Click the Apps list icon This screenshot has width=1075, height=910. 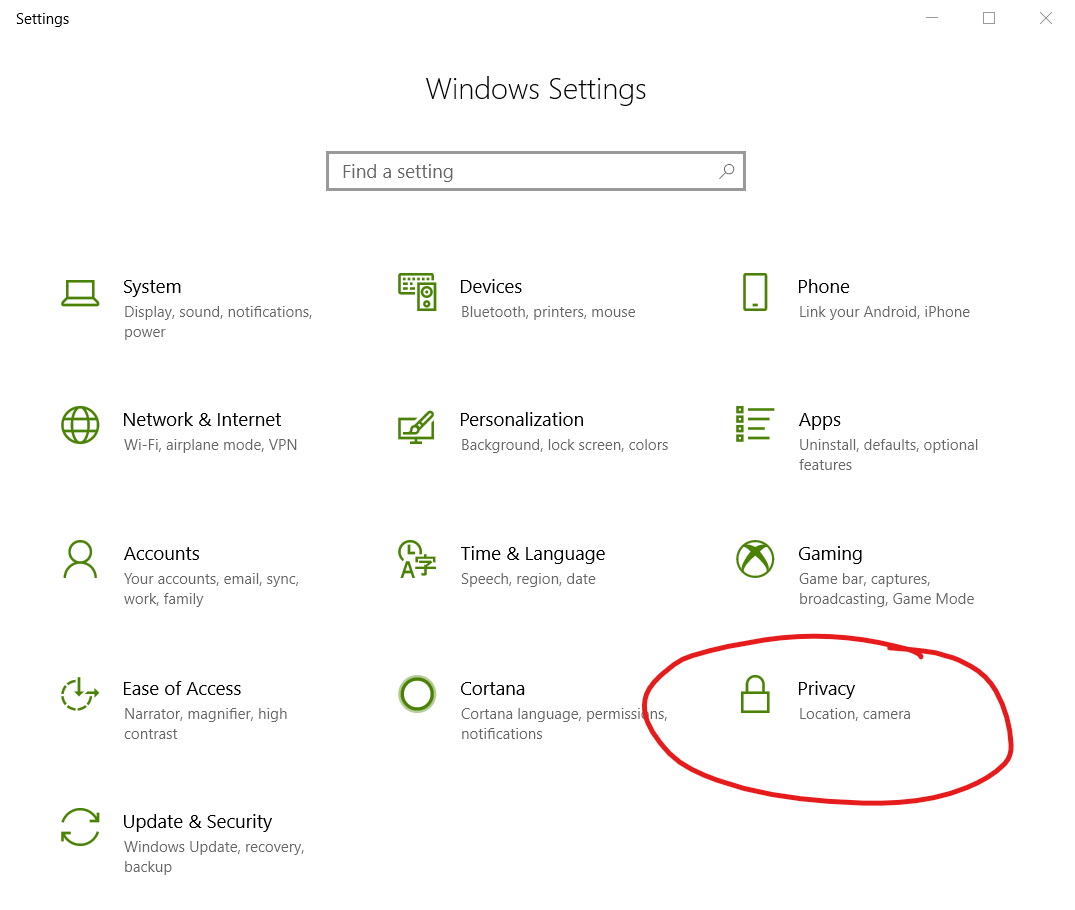755,424
